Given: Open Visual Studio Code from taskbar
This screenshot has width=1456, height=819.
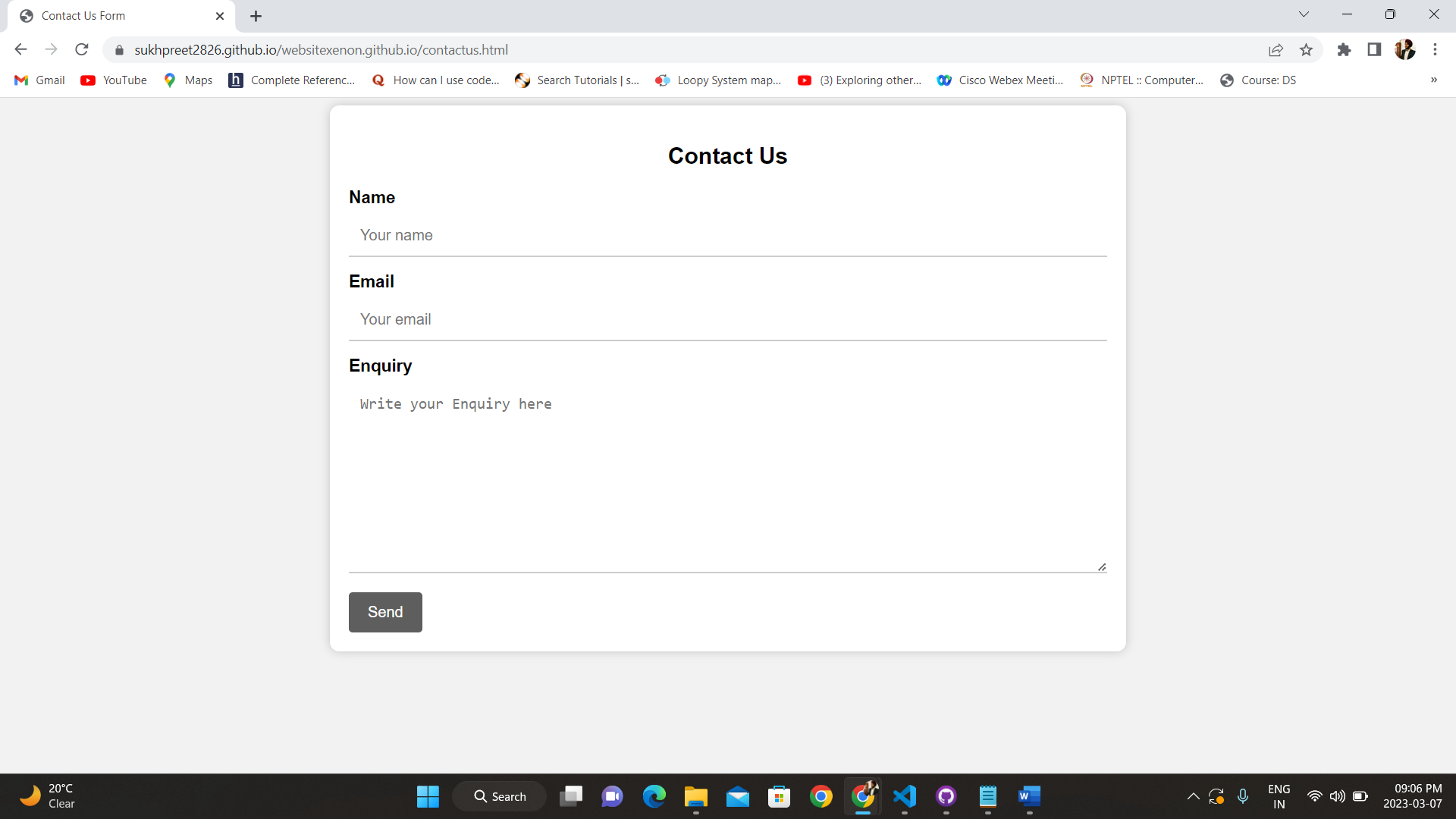Looking at the screenshot, I should (905, 796).
